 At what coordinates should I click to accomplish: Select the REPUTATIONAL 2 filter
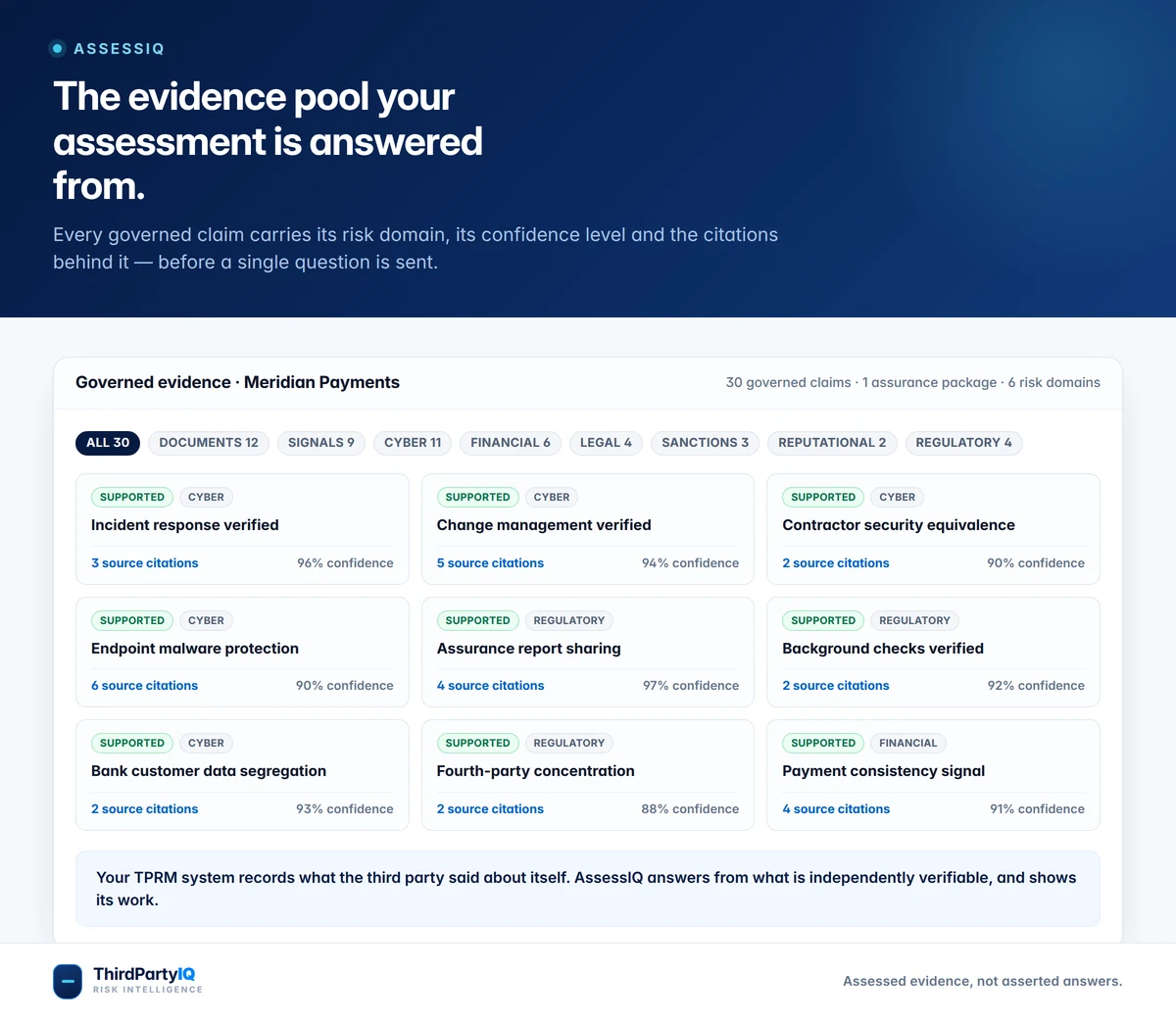coord(832,443)
